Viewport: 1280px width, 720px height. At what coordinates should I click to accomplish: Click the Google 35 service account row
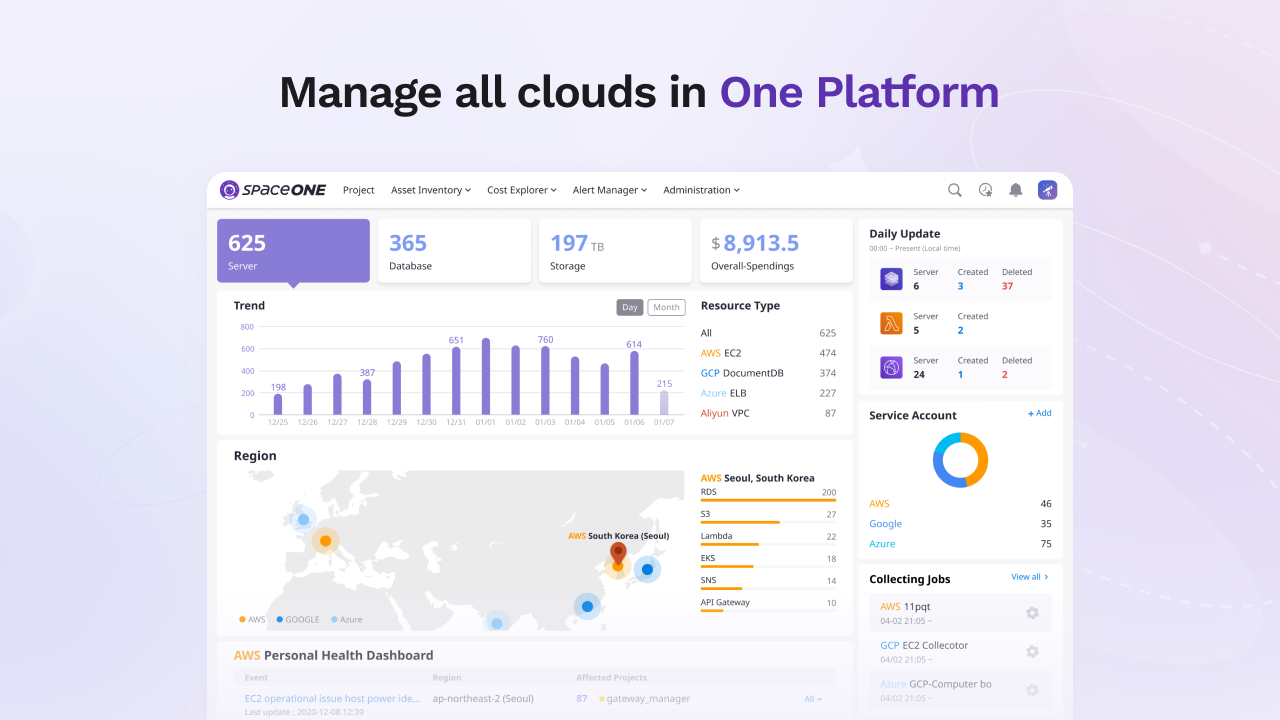point(960,524)
